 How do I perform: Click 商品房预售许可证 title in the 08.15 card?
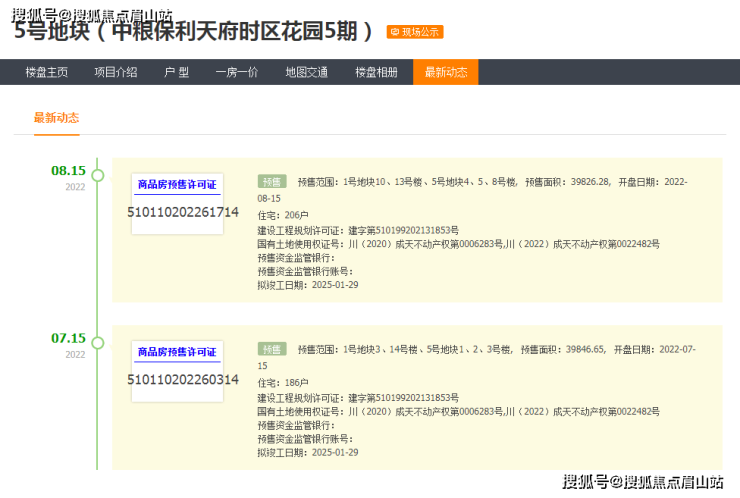click(177, 184)
